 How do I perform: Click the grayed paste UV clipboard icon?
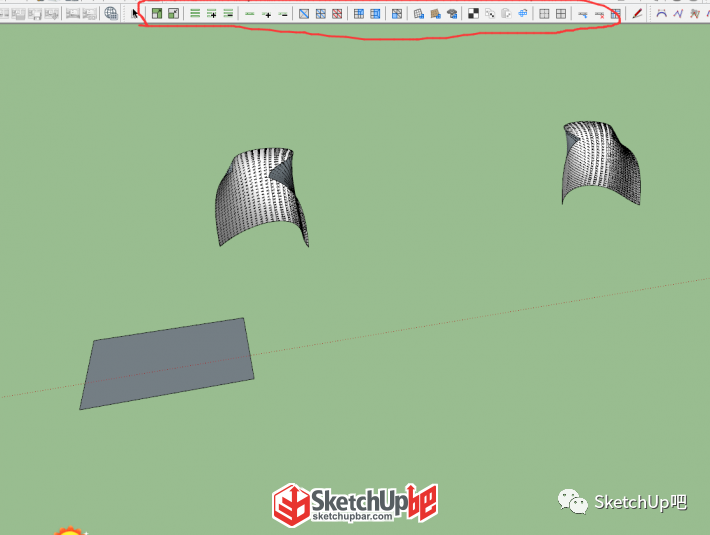click(x=506, y=14)
